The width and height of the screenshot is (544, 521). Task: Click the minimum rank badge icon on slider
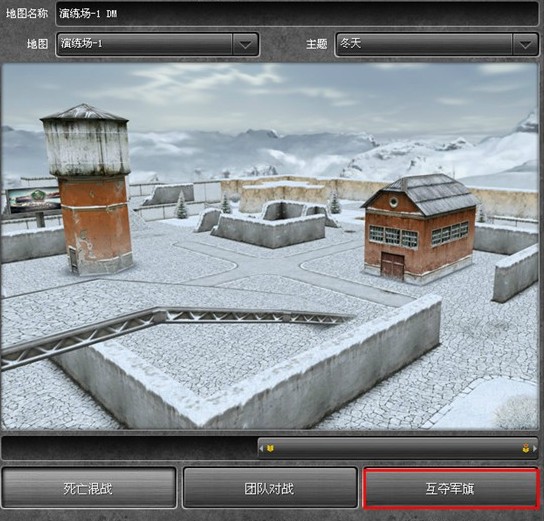[271, 448]
